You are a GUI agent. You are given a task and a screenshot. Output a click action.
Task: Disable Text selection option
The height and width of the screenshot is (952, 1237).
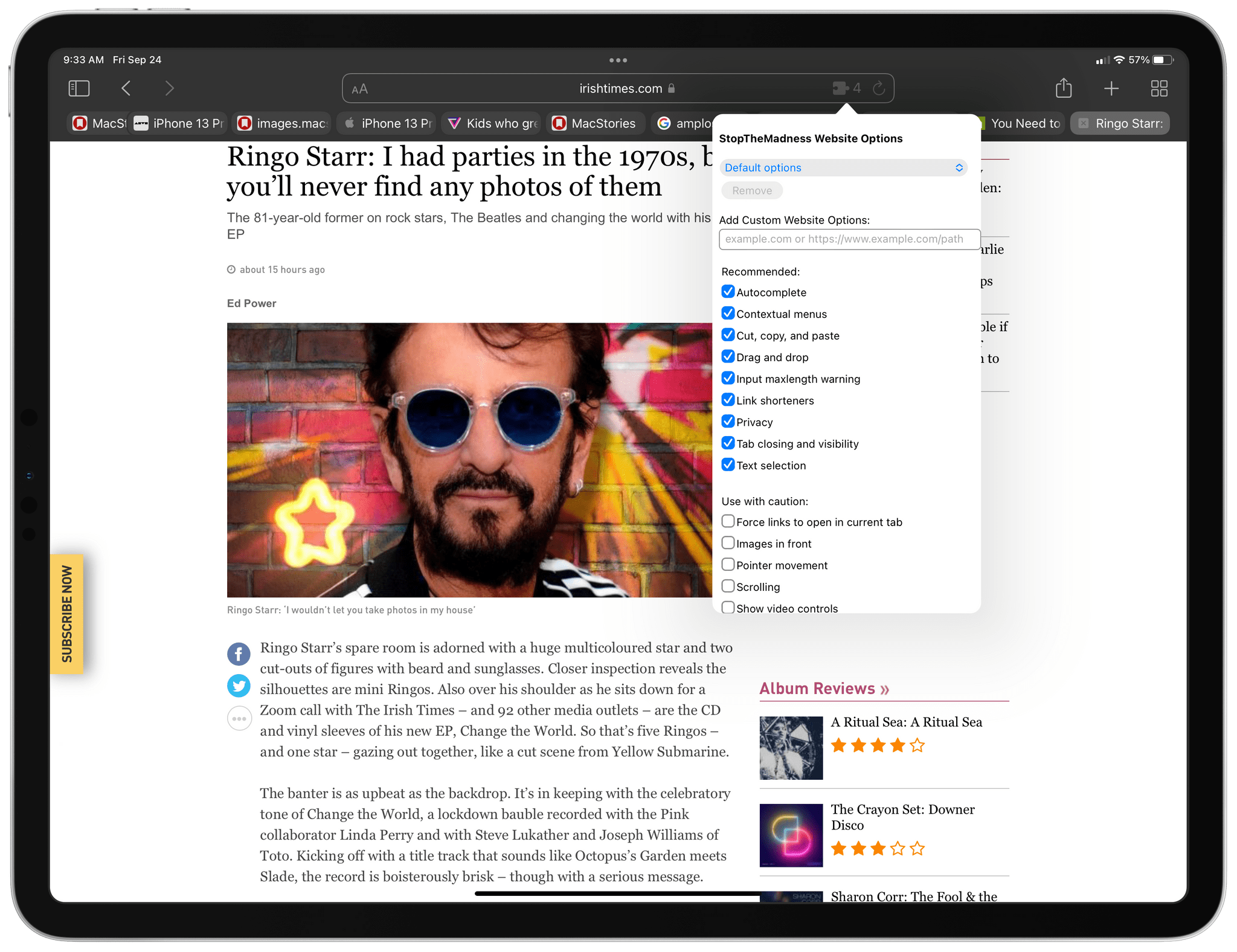728,465
